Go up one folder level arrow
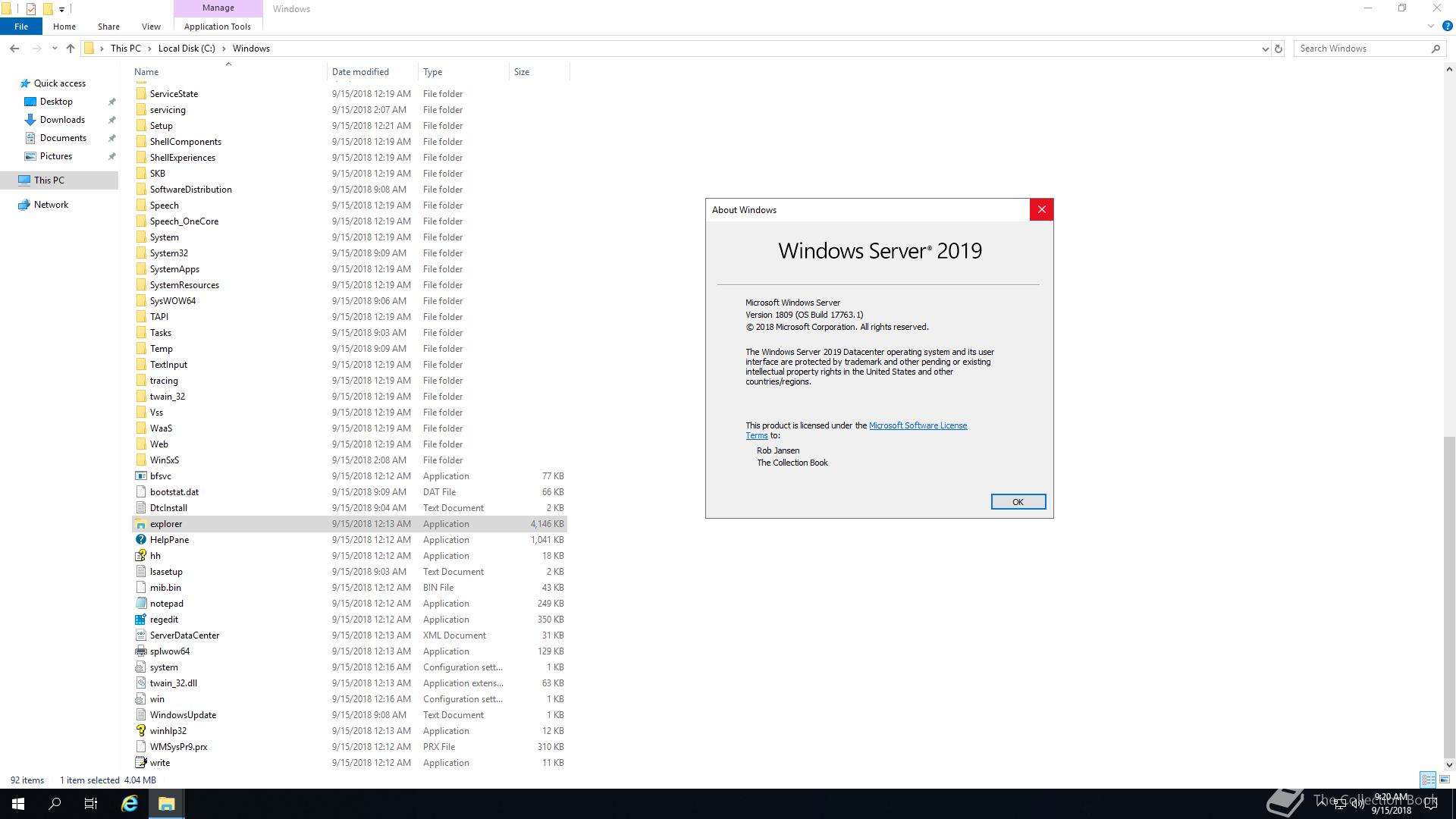The image size is (1456, 819). [71, 49]
